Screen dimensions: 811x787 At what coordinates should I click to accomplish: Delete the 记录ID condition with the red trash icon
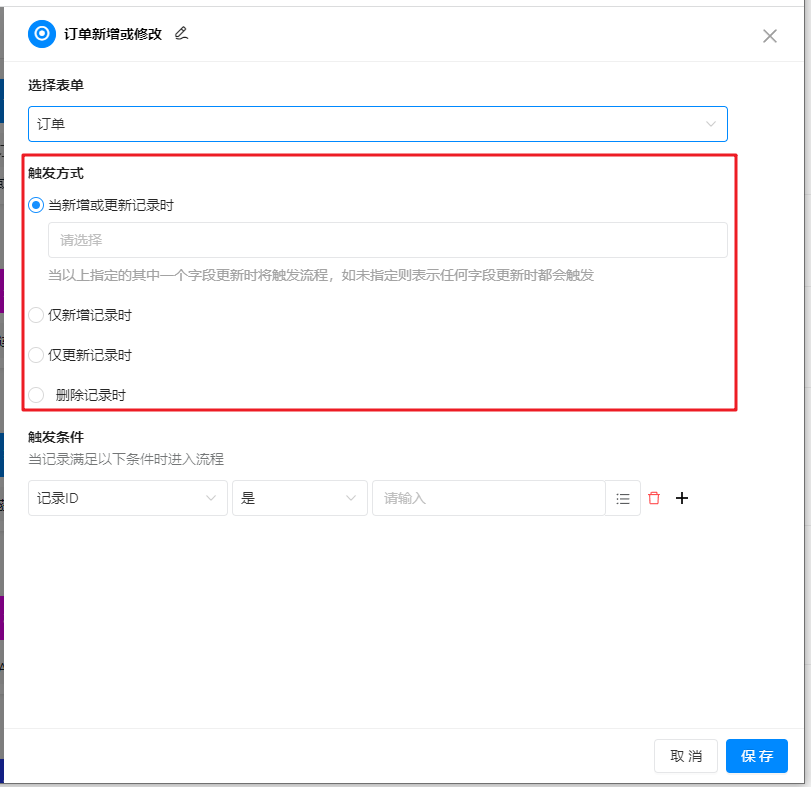(x=654, y=498)
